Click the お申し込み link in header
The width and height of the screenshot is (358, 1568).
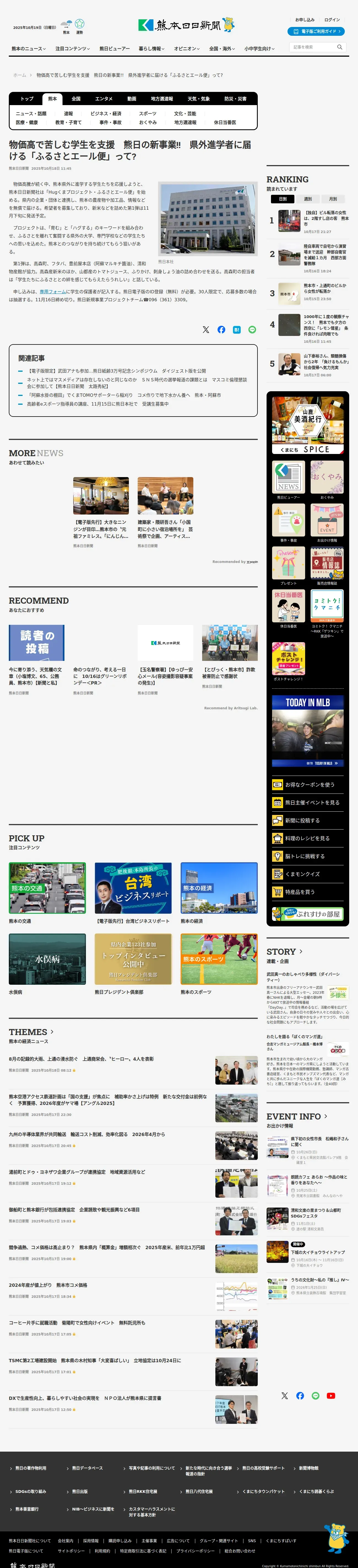[x=305, y=20]
